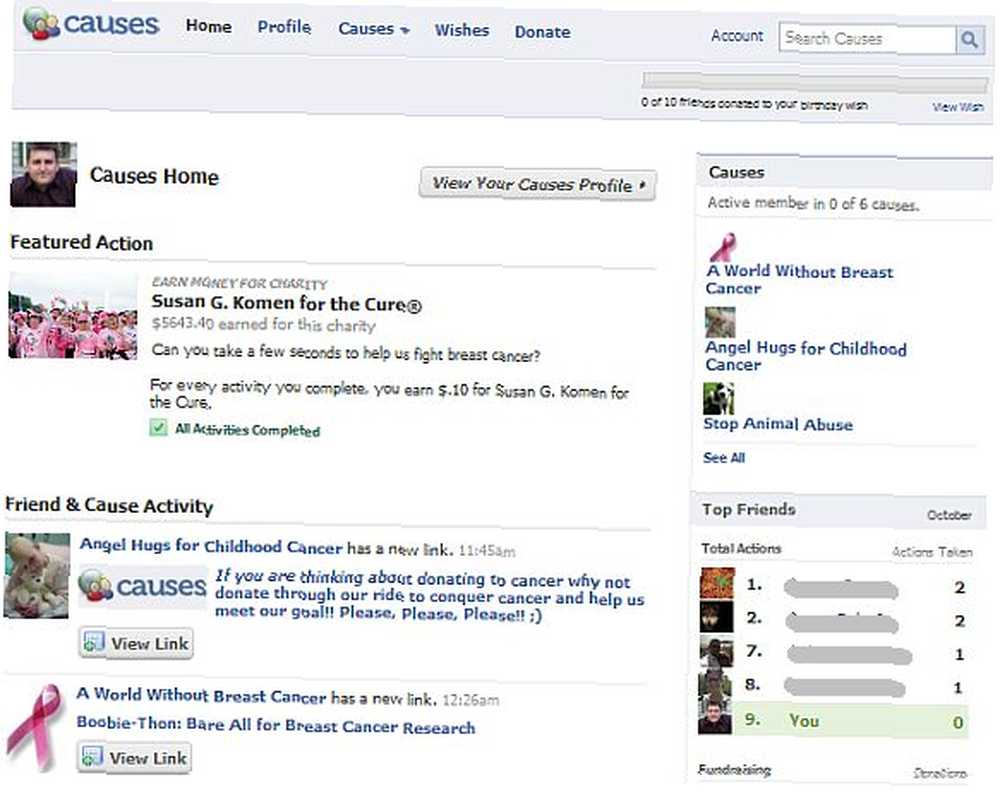
Task: Click the Causes logo in the header
Action: point(90,24)
